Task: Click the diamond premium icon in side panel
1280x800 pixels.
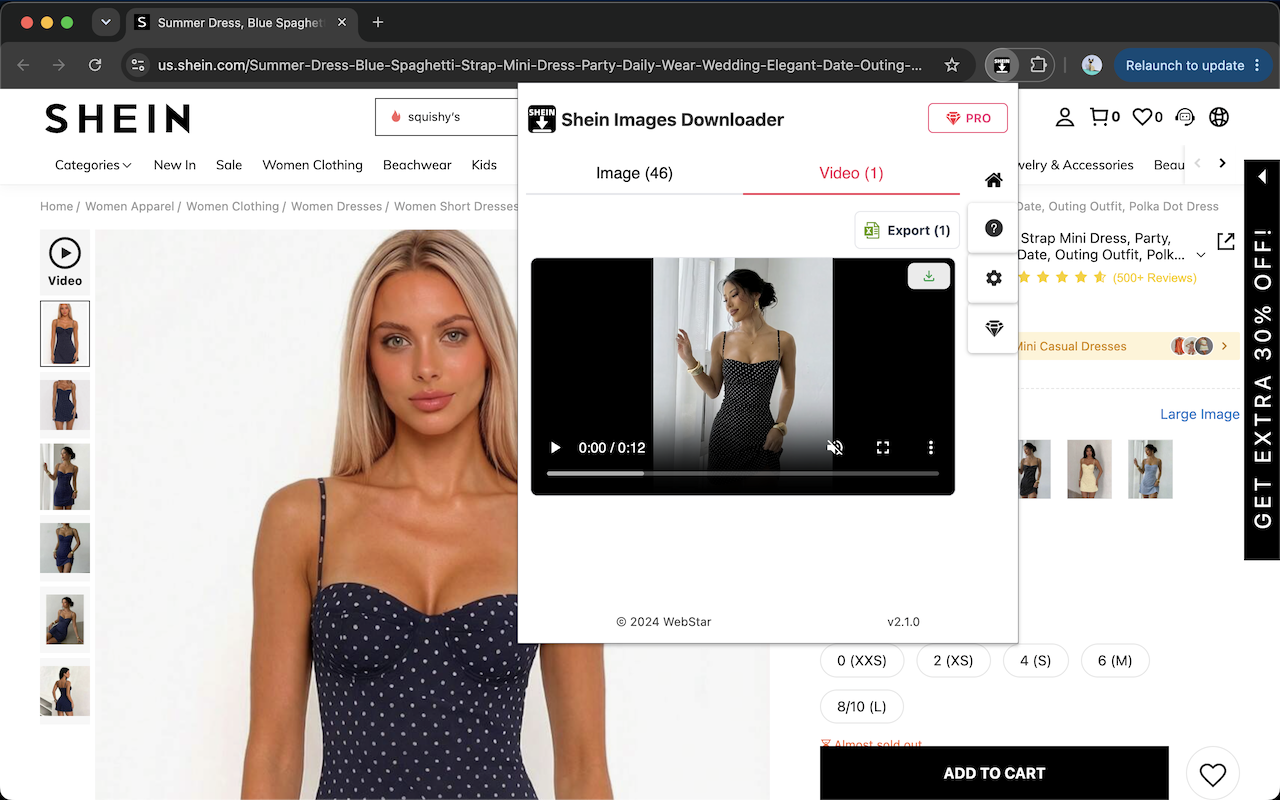Action: pos(993,328)
